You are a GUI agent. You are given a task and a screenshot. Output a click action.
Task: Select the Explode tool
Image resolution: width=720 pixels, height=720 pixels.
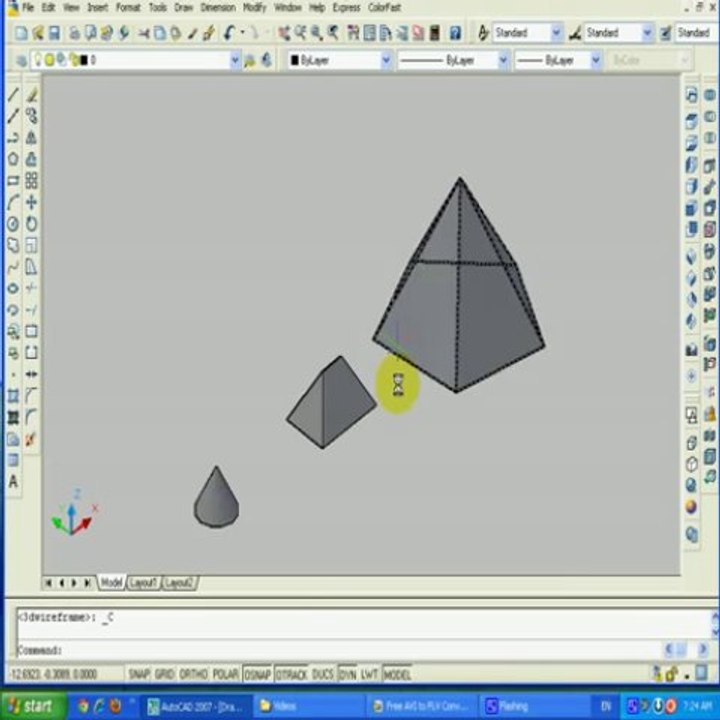pos(31,439)
